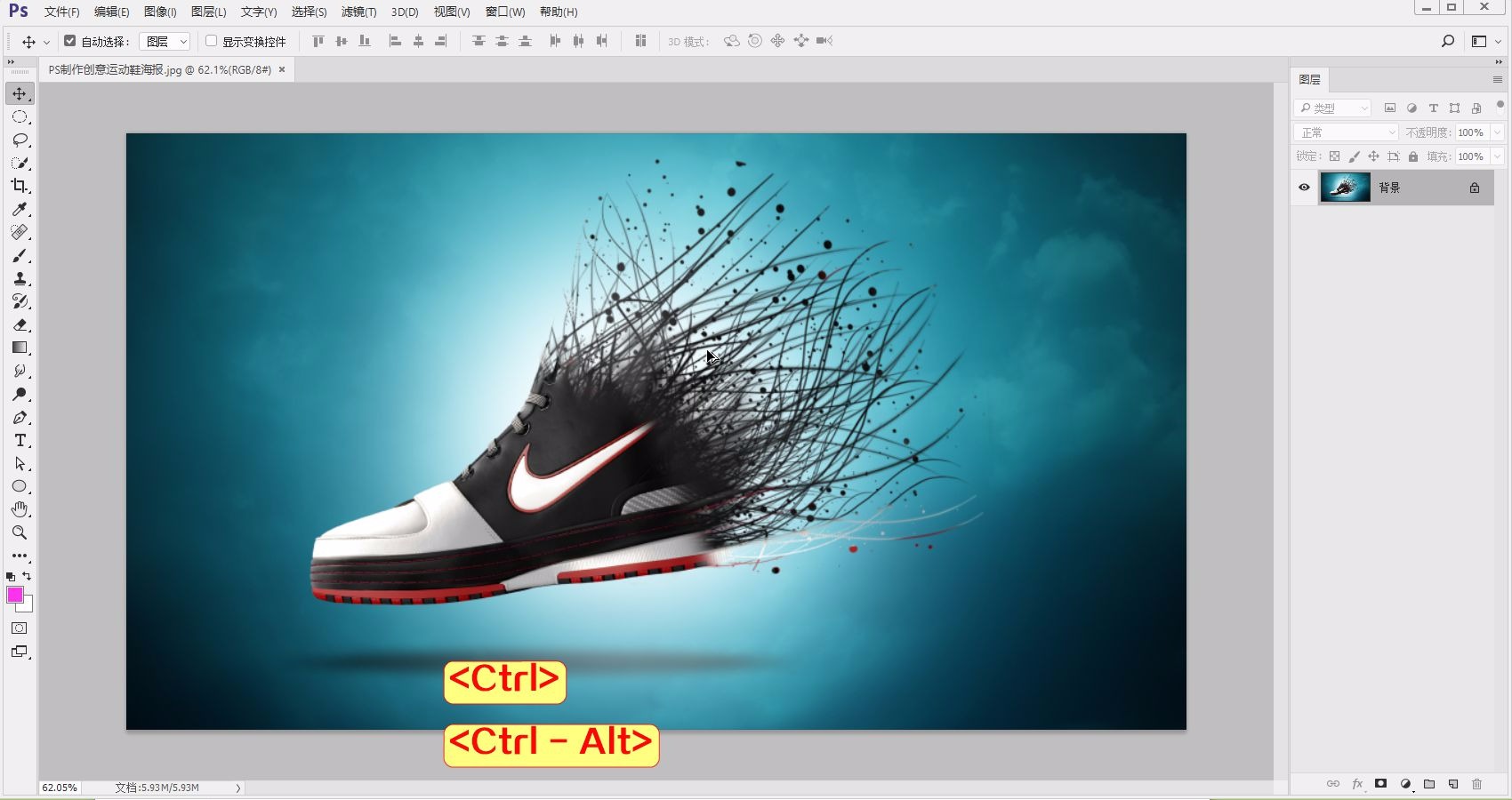1512x800 pixels.
Task: Toggle Quick Mask mode icon
Action: [20, 628]
